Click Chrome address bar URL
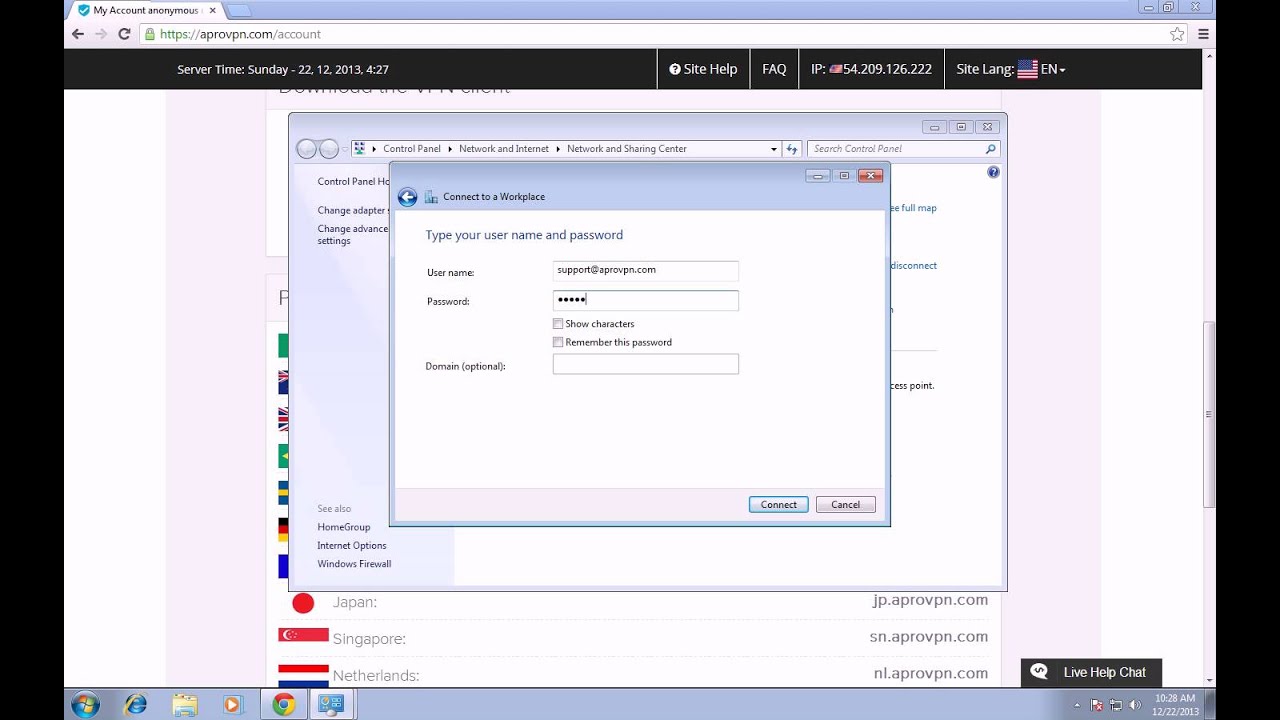Image resolution: width=1280 pixels, height=720 pixels. click(x=240, y=33)
